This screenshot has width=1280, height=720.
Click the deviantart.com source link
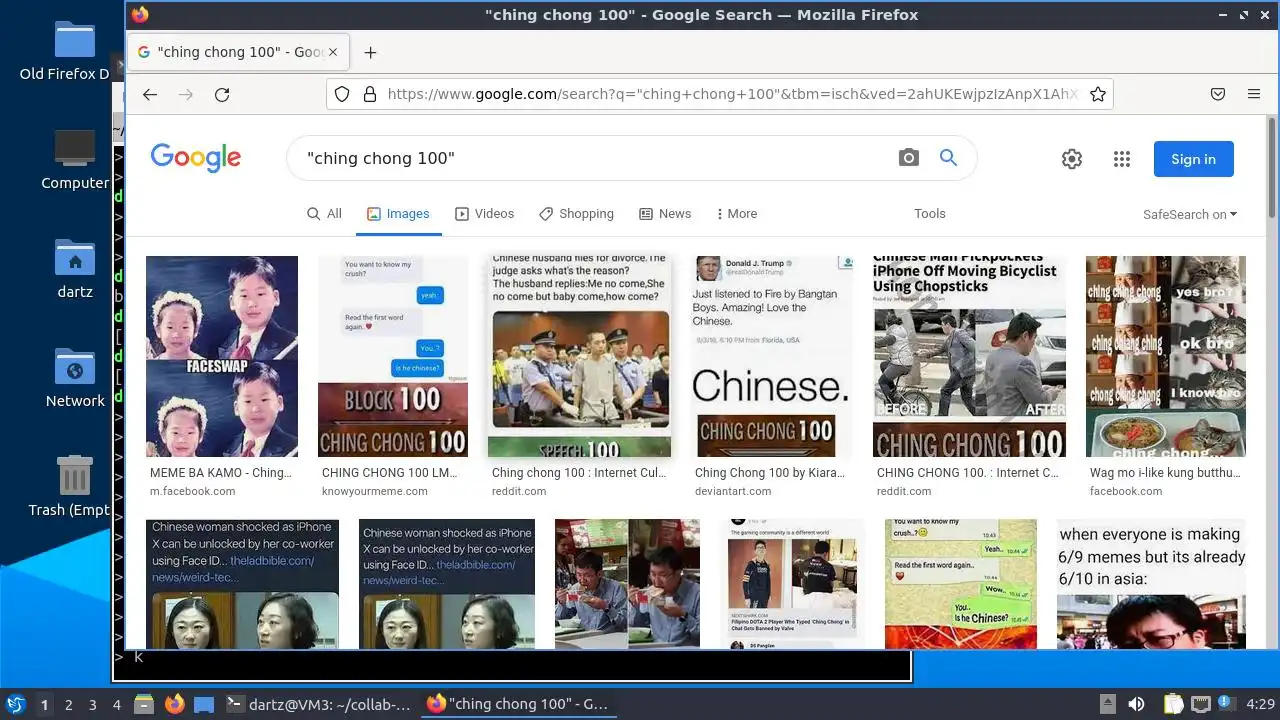click(x=733, y=492)
